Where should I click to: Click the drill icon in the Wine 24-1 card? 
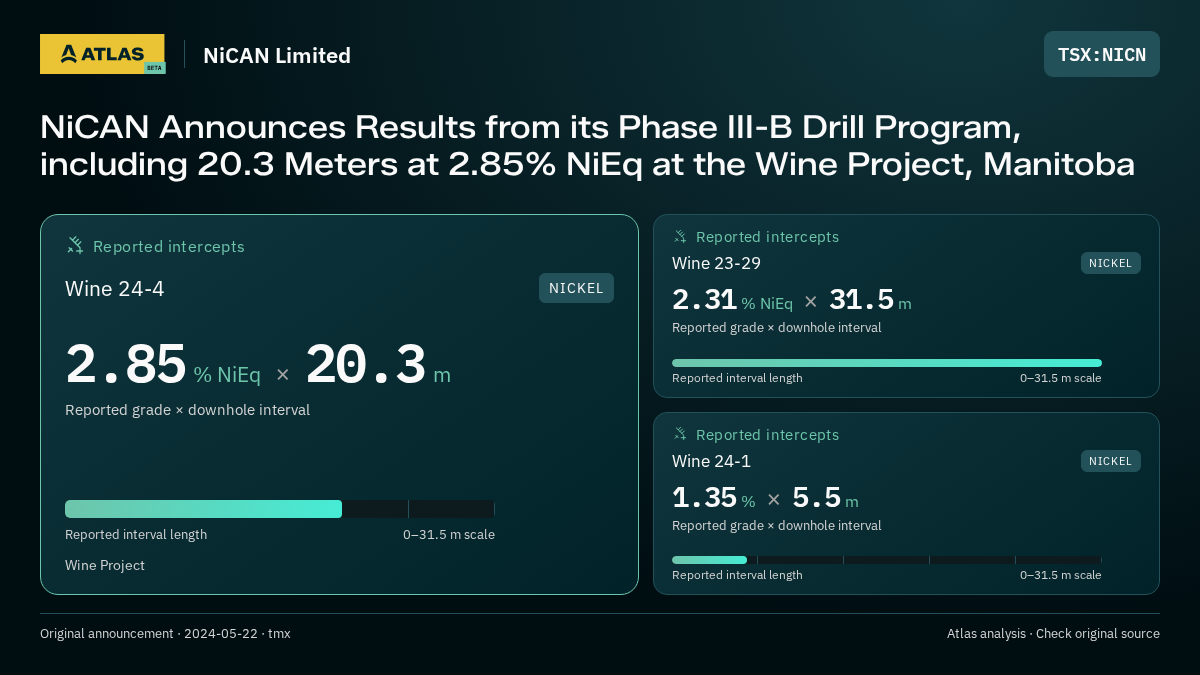[680, 435]
